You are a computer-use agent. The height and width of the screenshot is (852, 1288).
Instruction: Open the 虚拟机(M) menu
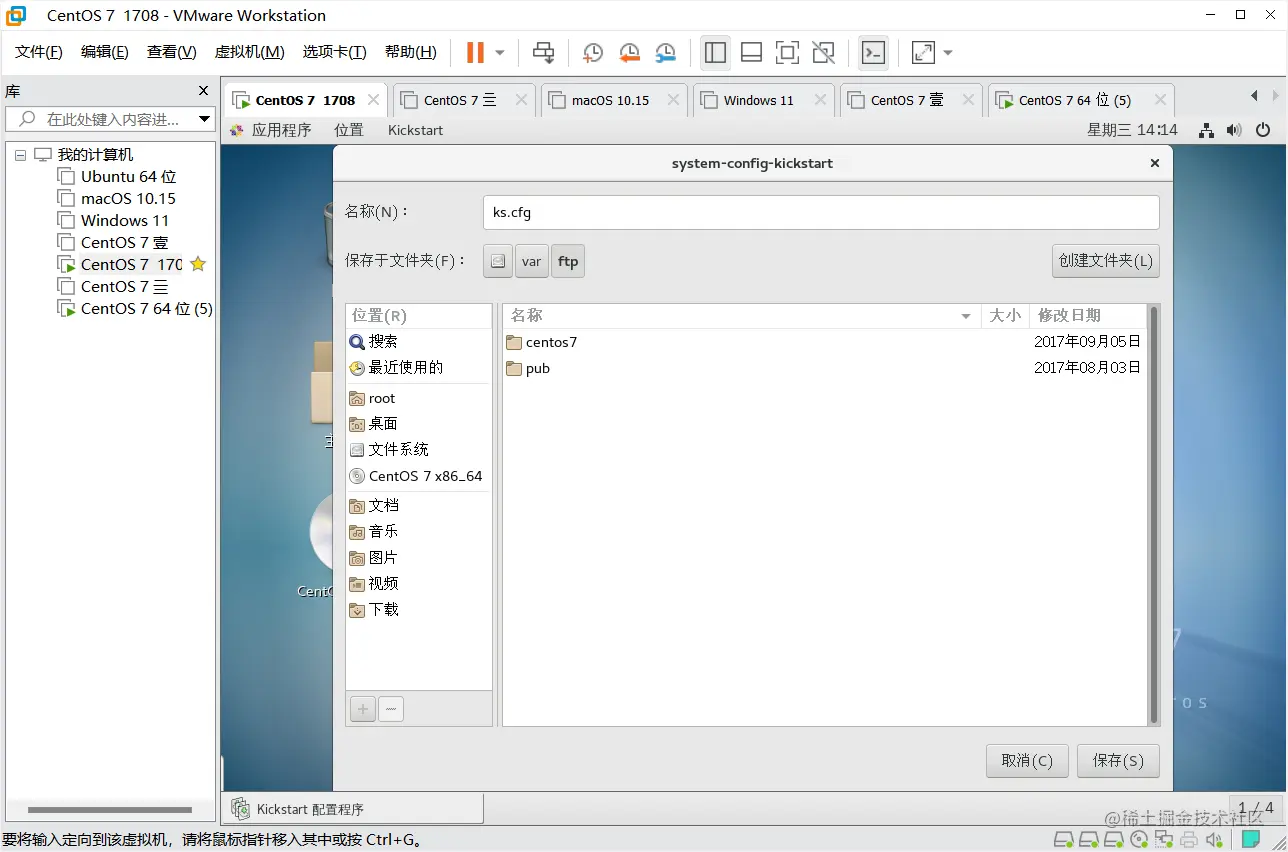[250, 52]
